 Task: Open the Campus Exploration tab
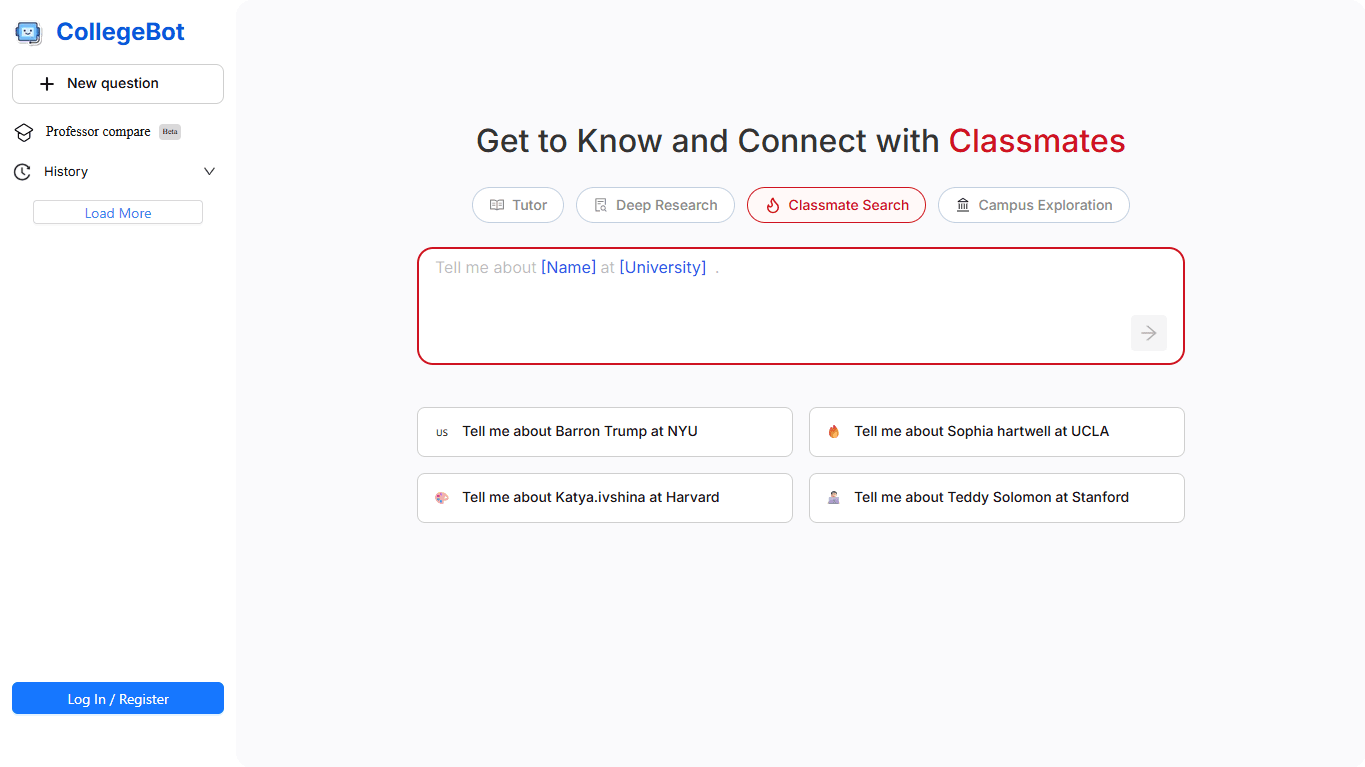(1034, 205)
